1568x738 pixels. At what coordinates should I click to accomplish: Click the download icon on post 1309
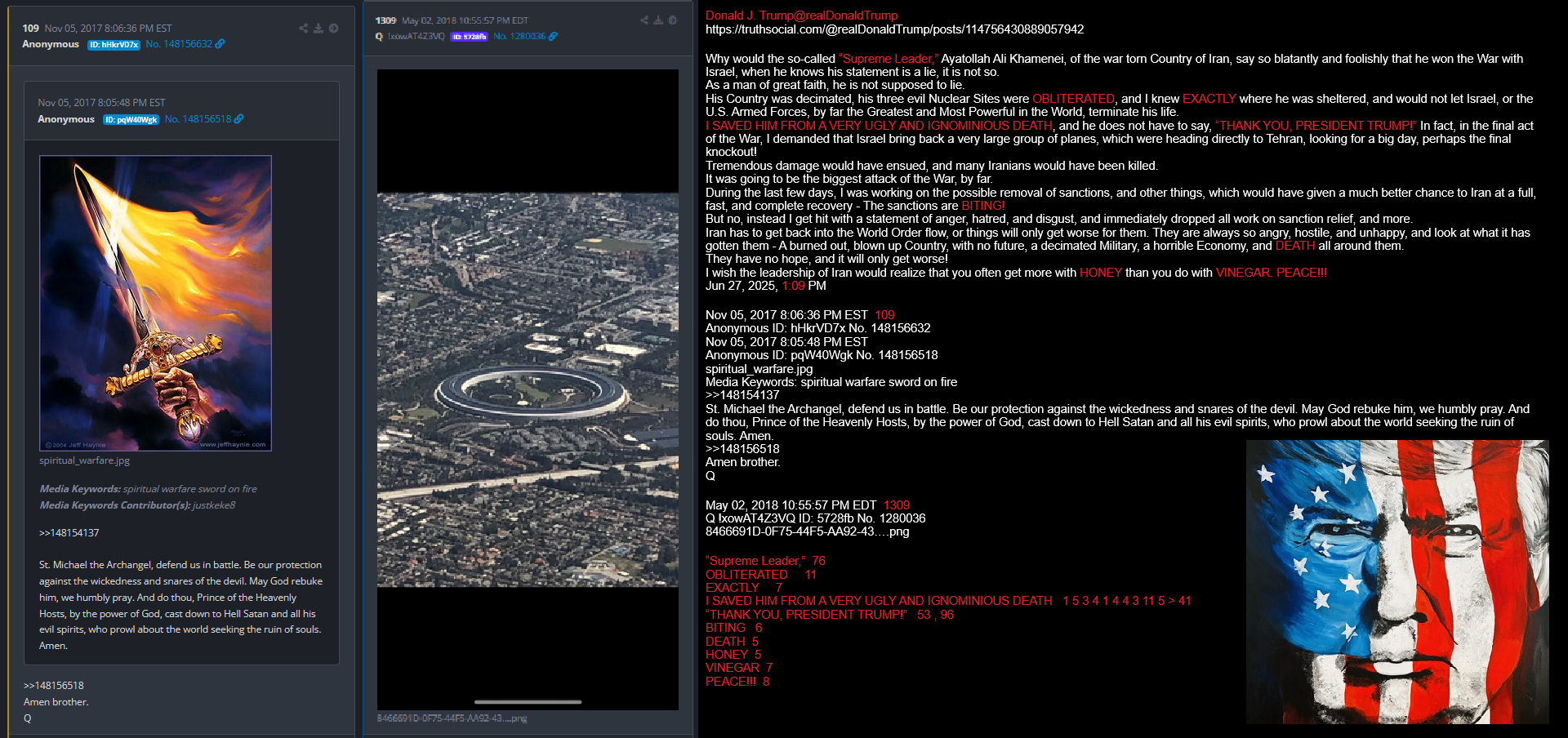click(x=658, y=20)
